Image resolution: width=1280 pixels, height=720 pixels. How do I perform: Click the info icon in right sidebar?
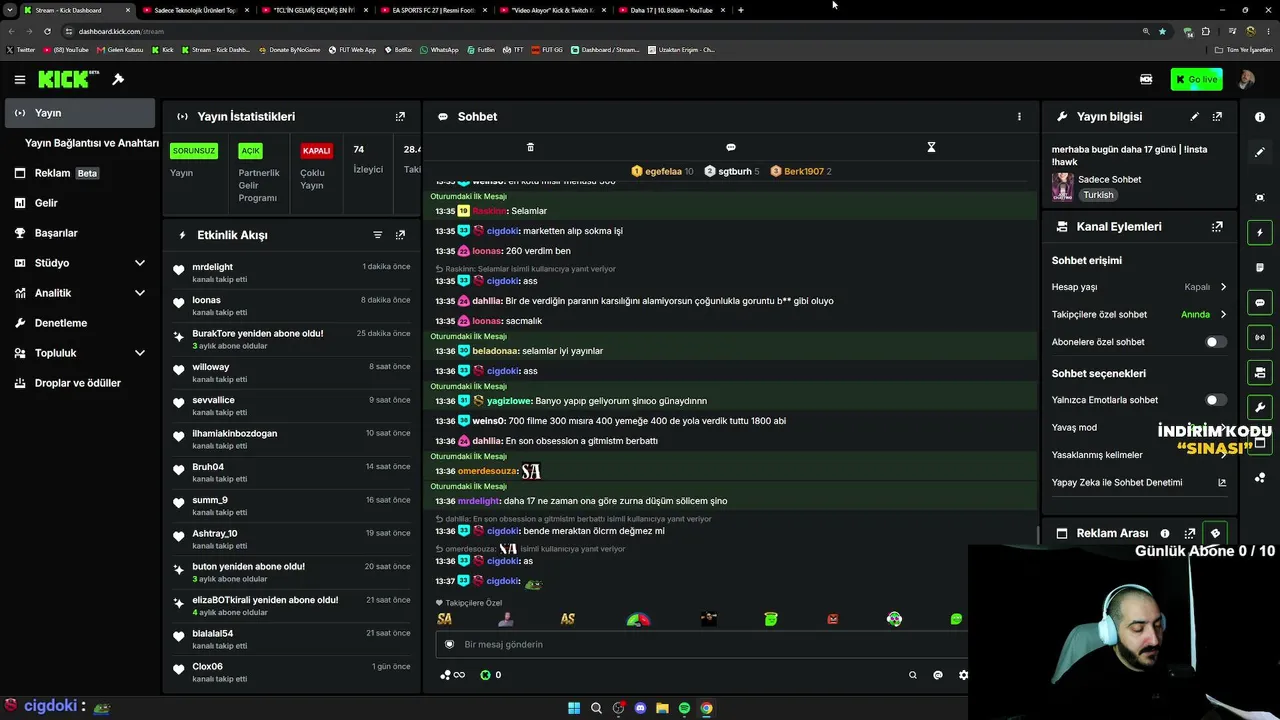(1260, 117)
